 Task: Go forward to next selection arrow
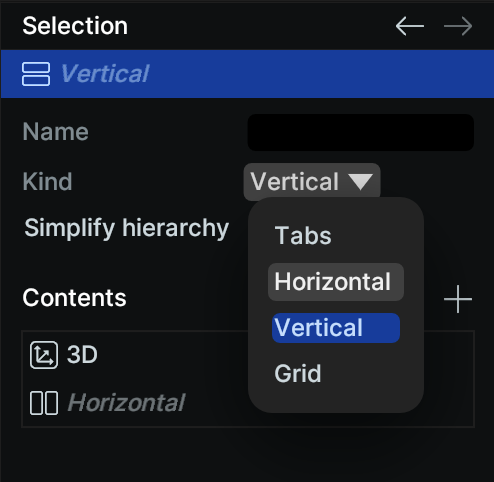point(458,26)
